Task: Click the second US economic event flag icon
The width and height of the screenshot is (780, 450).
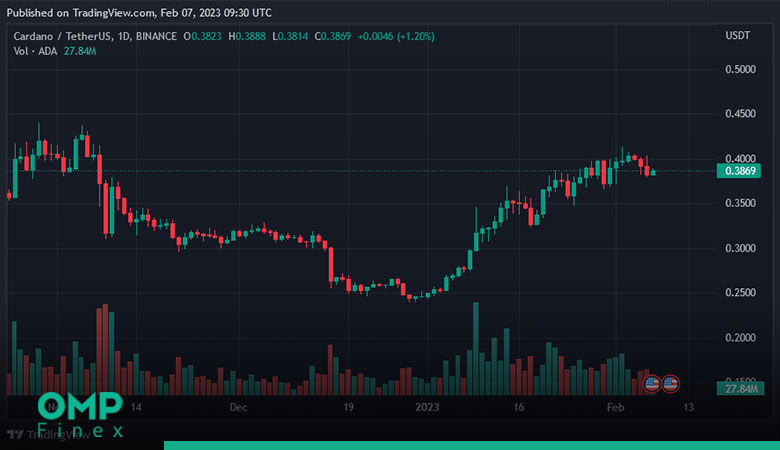Action: [670, 384]
